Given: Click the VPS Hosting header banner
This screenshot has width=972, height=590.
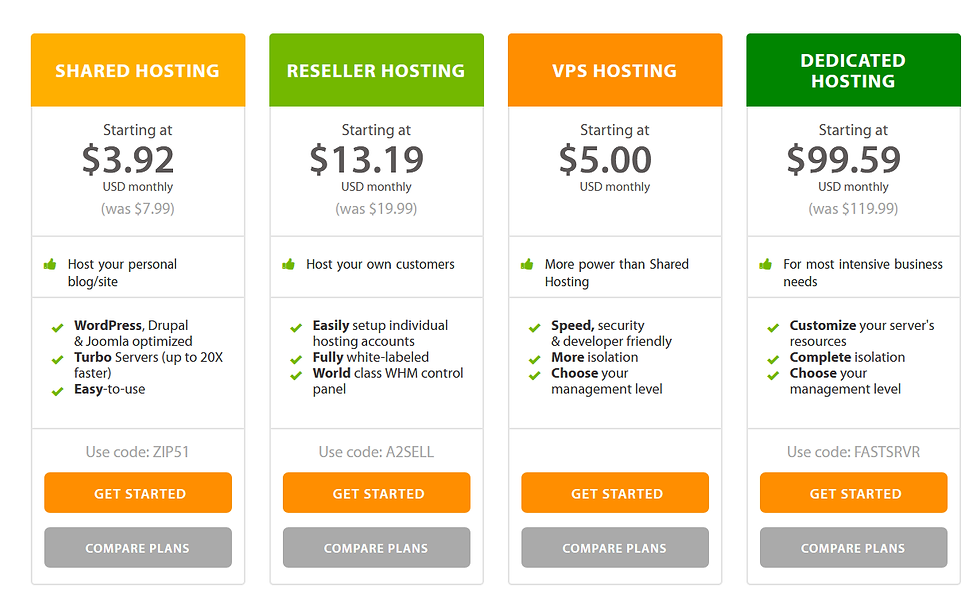Looking at the screenshot, I should pos(615,71).
